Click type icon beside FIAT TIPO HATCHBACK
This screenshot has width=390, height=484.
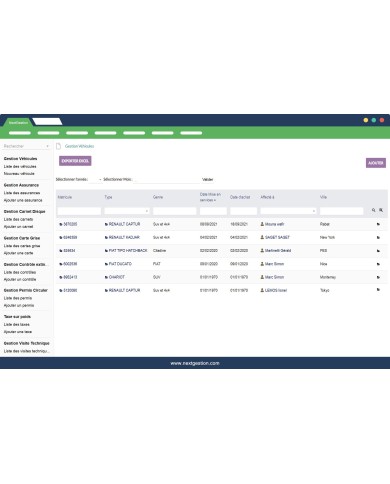(x=106, y=251)
